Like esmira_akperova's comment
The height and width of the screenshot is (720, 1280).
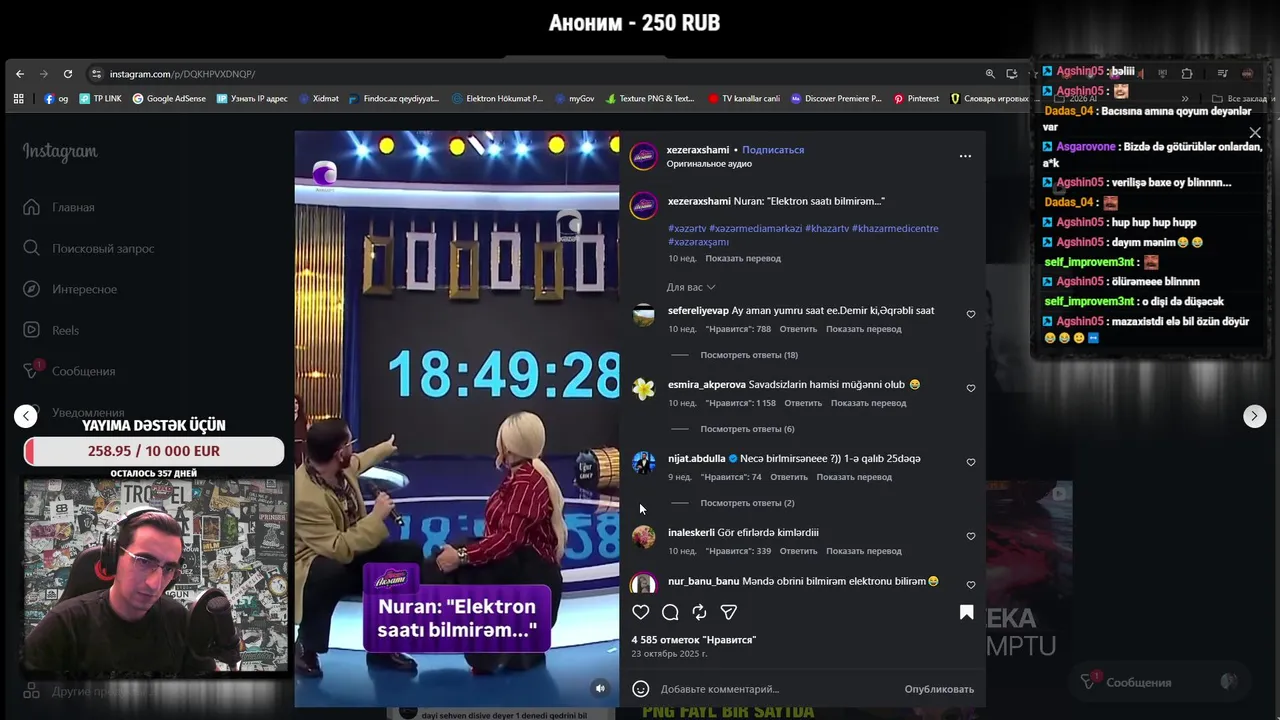971,388
